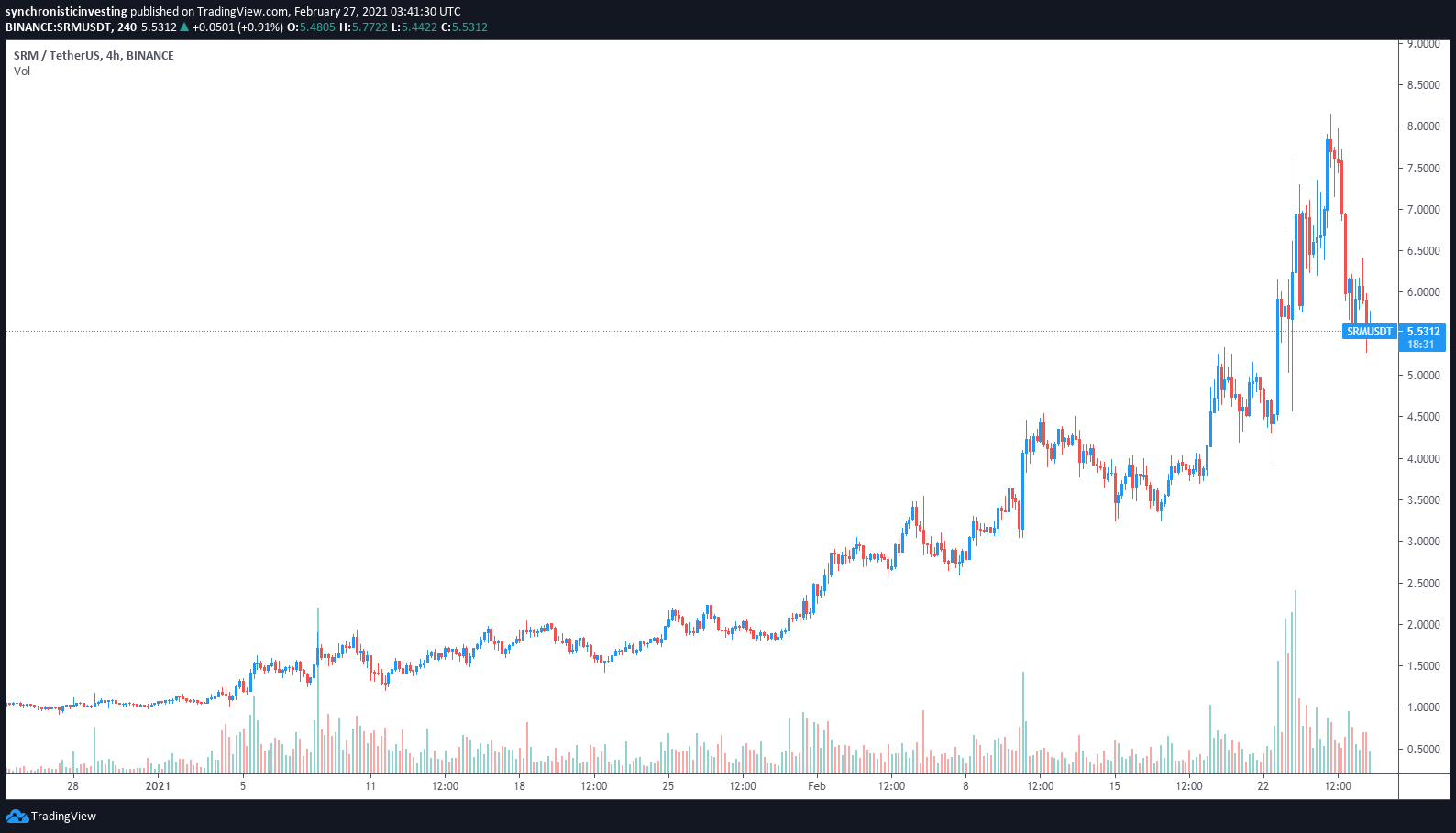Viewport: 1456px width, 833px height.
Task: Click the 4.0000 price axis label
Action: [x=1423, y=459]
